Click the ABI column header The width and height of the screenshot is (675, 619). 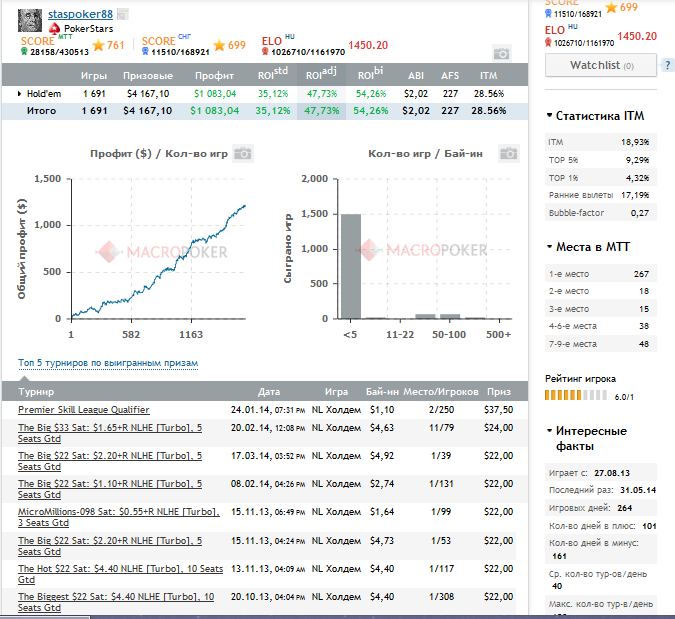coord(416,76)
